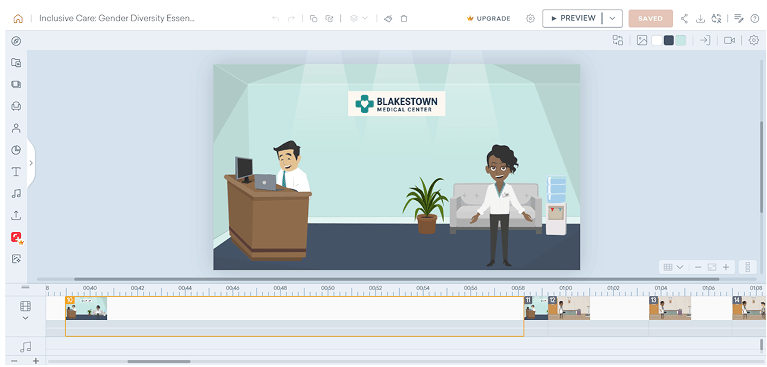This screenshot has width=767, height=367.
Task: Select the Blakestown Medical Center logo
Action: click(x=396, y=104)
